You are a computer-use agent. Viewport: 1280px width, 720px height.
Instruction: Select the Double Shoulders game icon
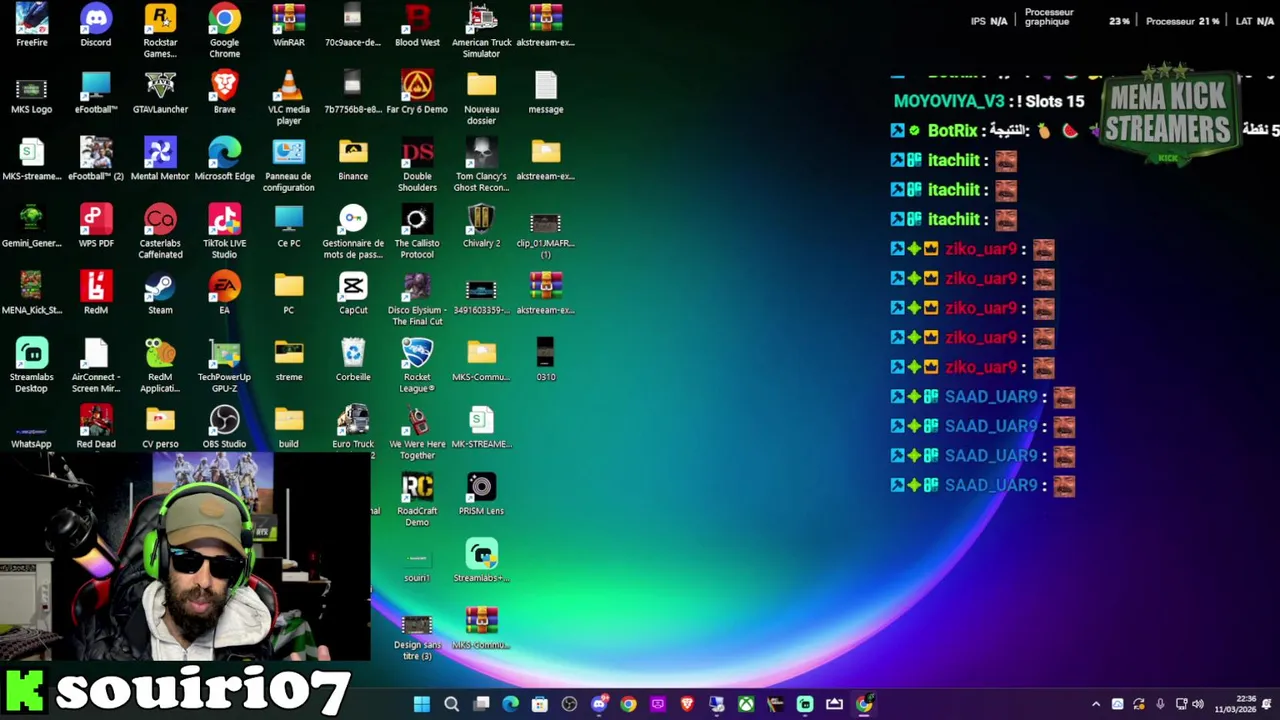click(417, 164)
